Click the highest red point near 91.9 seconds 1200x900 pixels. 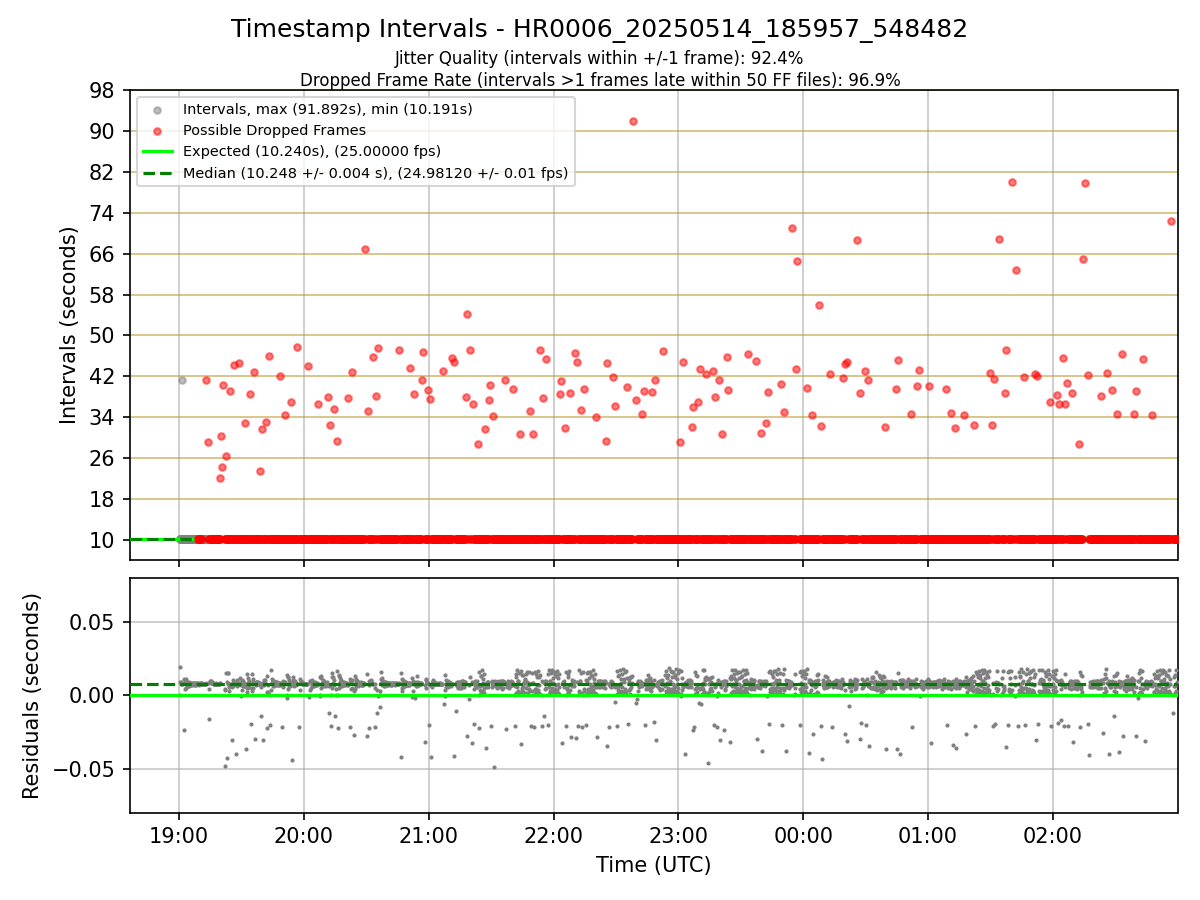633,121
